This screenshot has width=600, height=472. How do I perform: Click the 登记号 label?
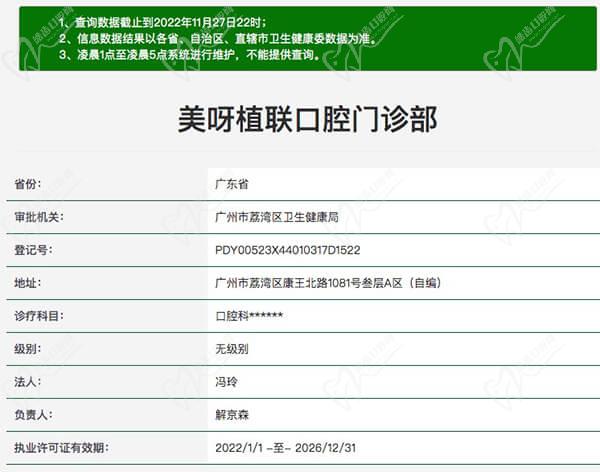point(33,250)
